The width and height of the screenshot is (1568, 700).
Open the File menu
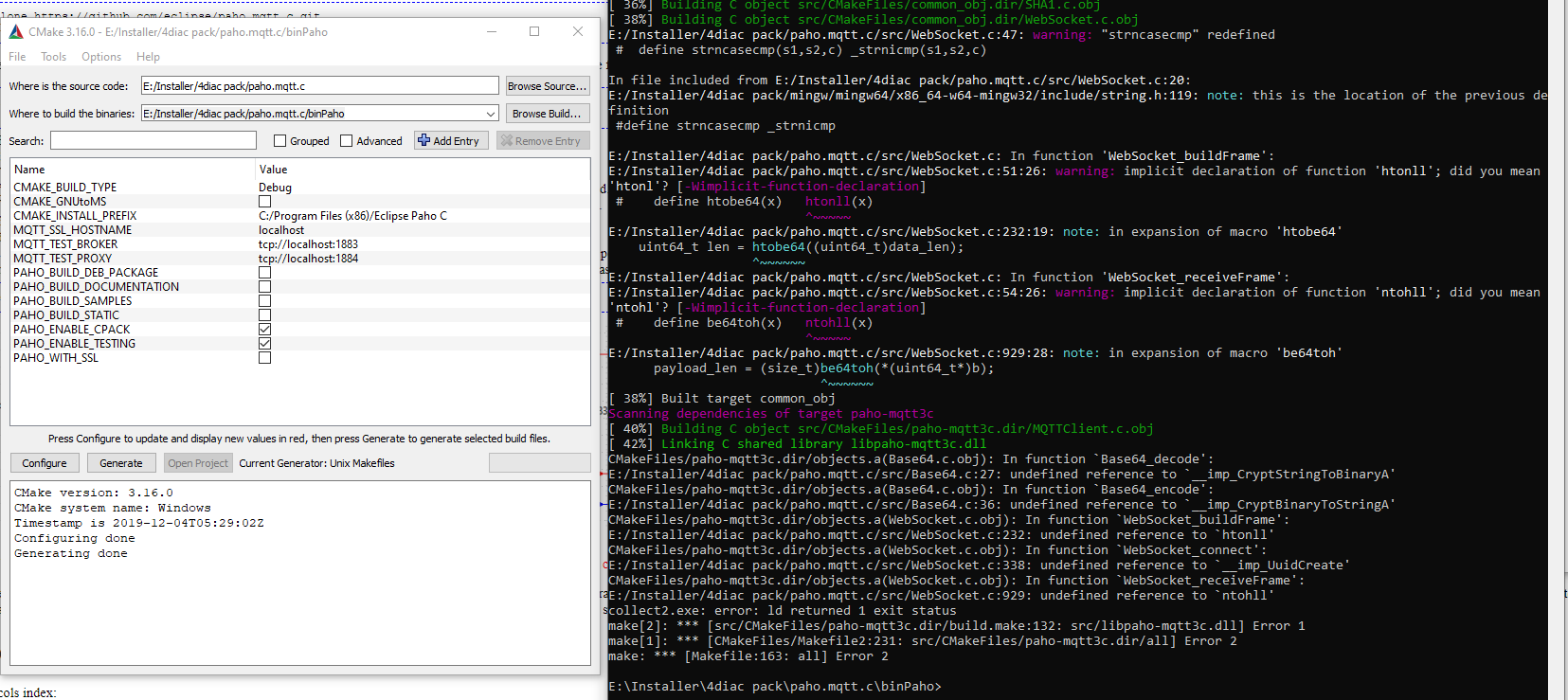(17, 57)
